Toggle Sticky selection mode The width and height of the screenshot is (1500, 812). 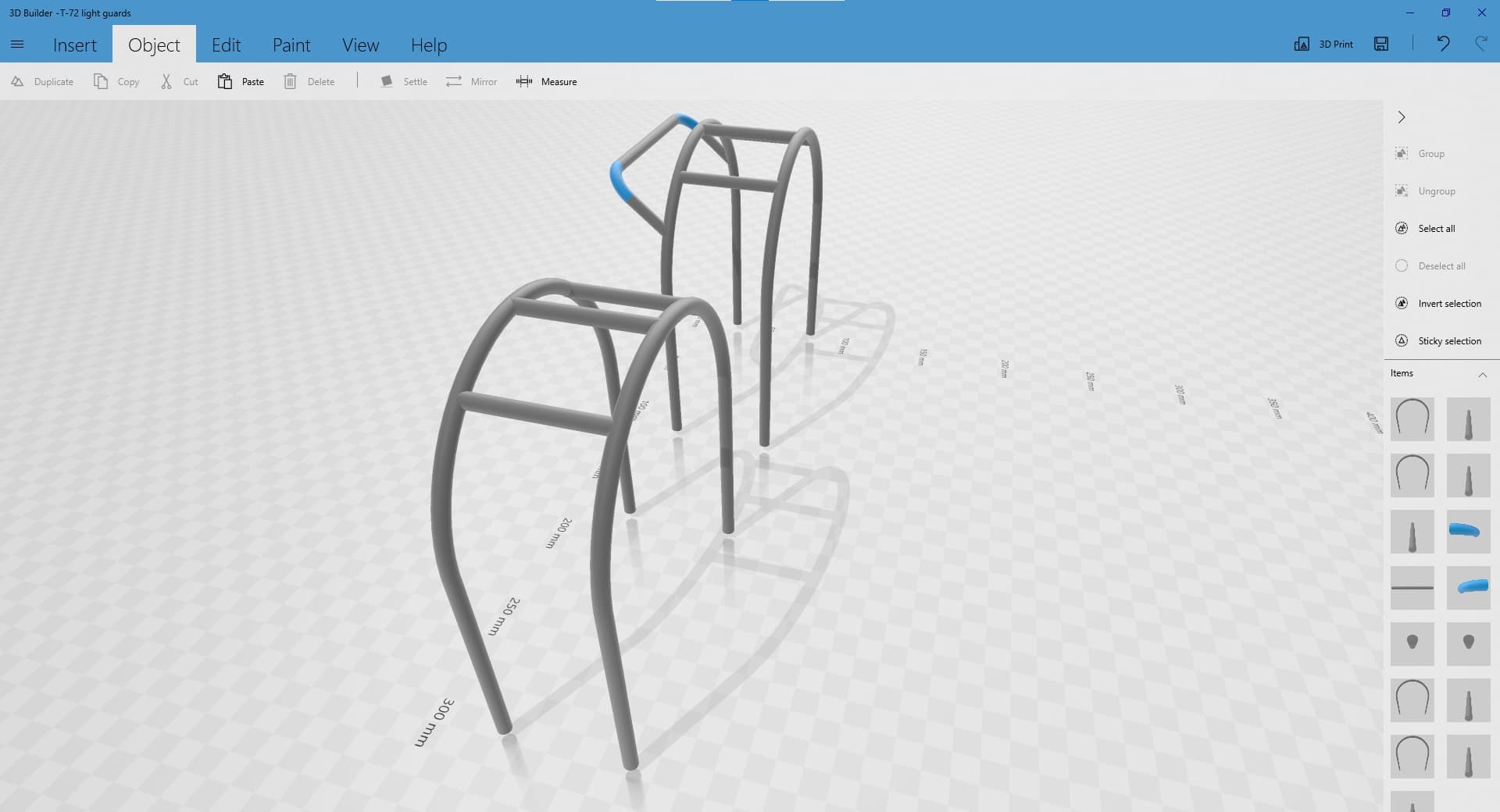(x=1402, y=340)
